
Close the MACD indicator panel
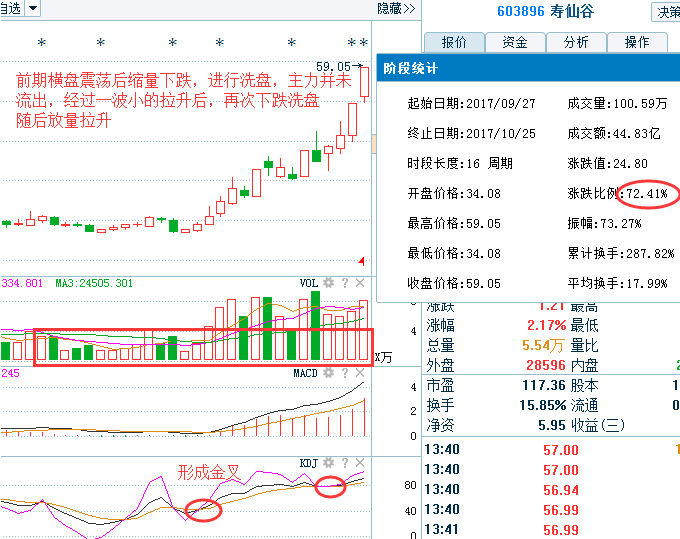click(x=360, y=373)
